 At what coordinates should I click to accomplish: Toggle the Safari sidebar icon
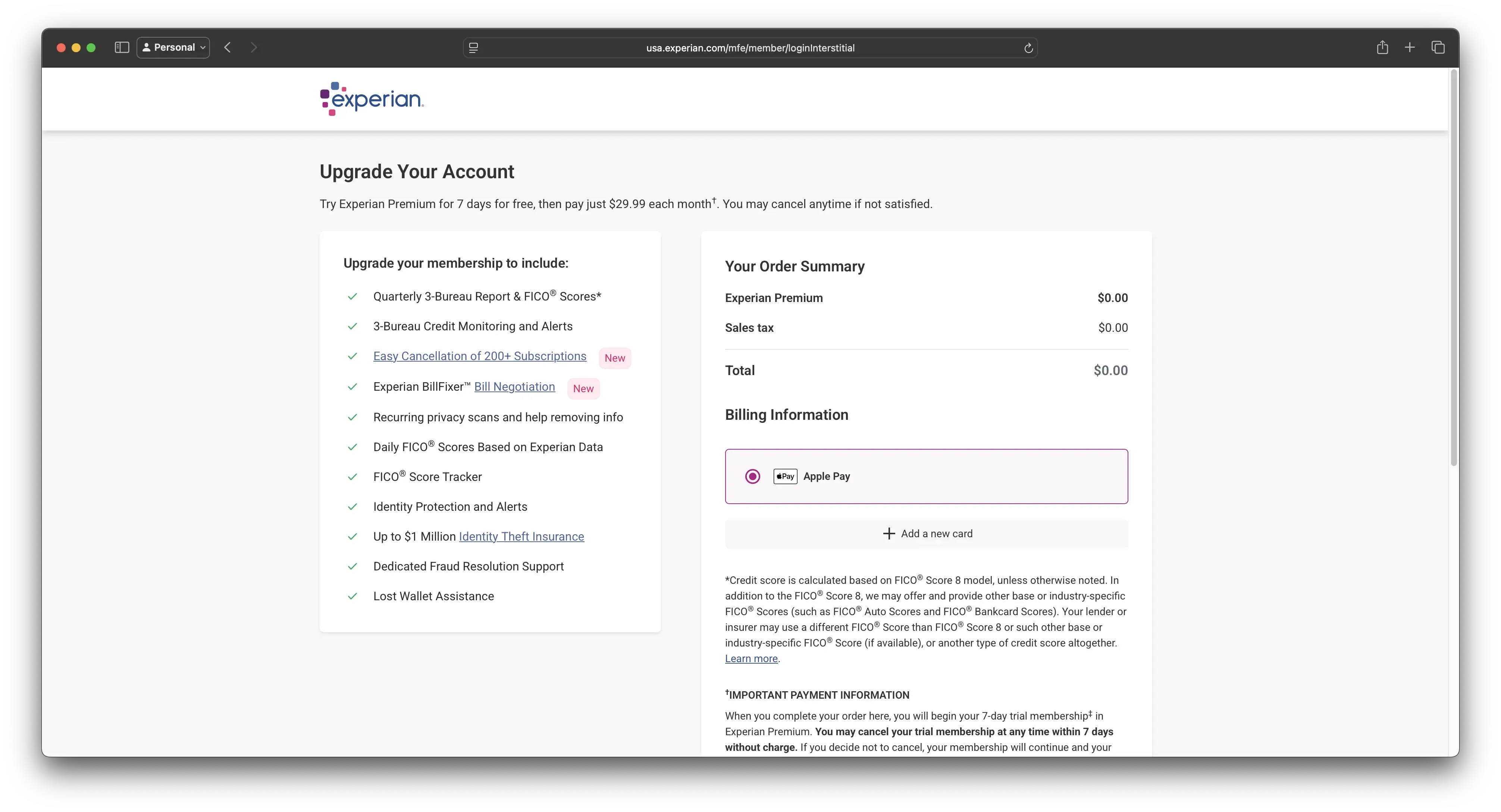[x=122, y=47]
